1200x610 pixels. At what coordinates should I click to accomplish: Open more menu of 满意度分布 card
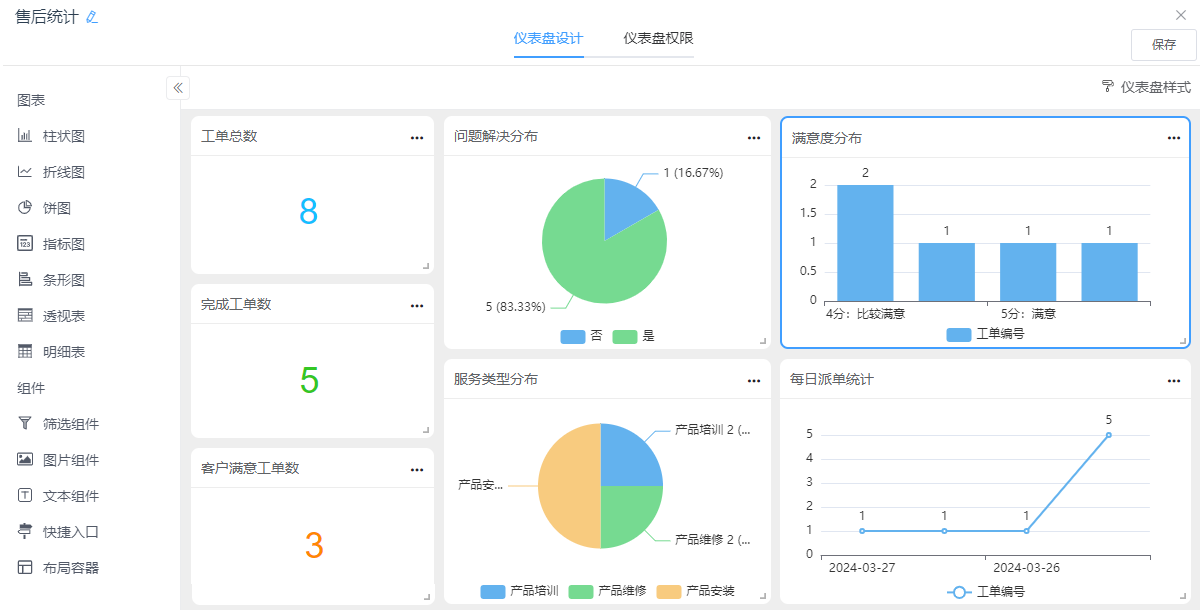click(x=1174, y=138)
